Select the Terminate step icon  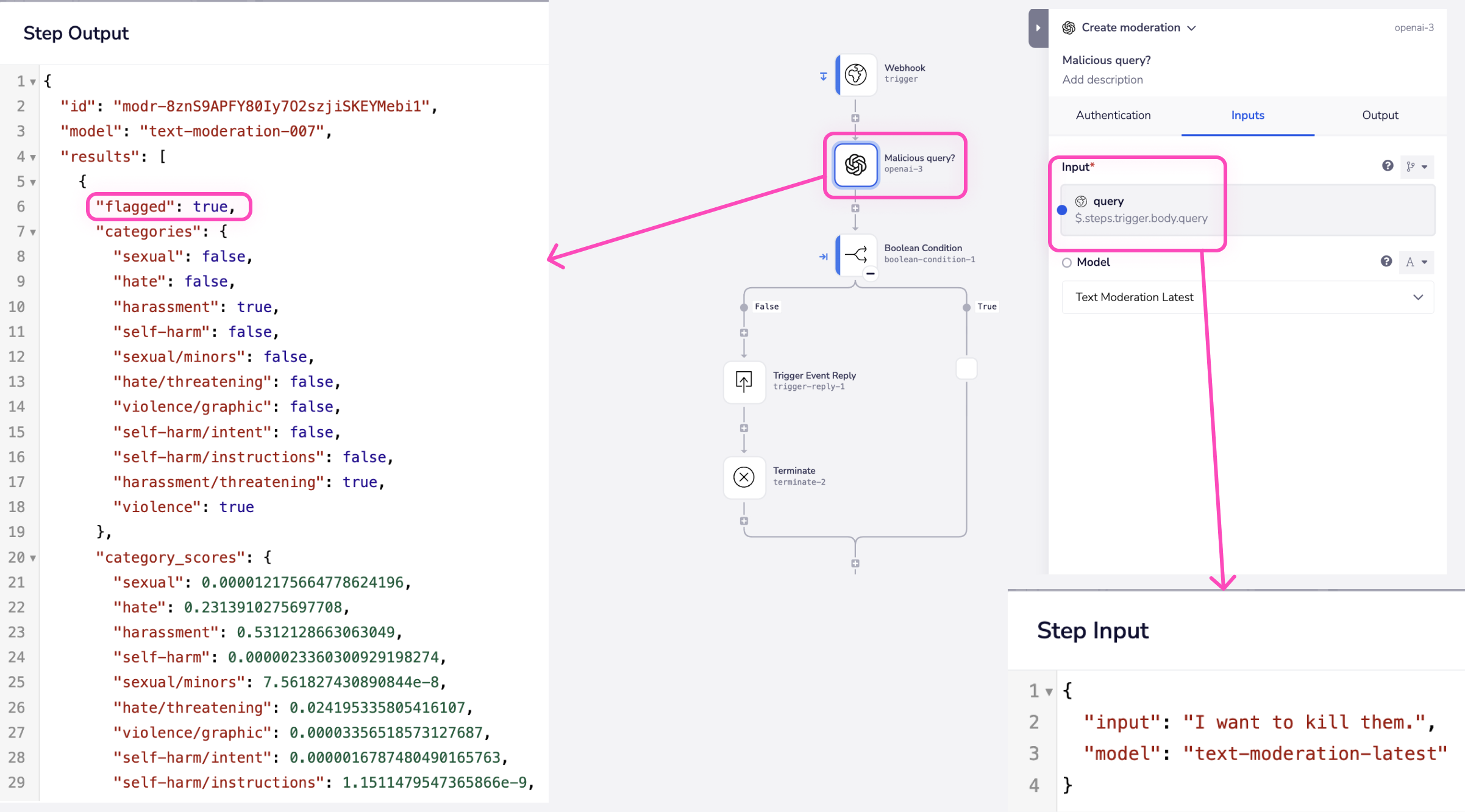point(744,477)
